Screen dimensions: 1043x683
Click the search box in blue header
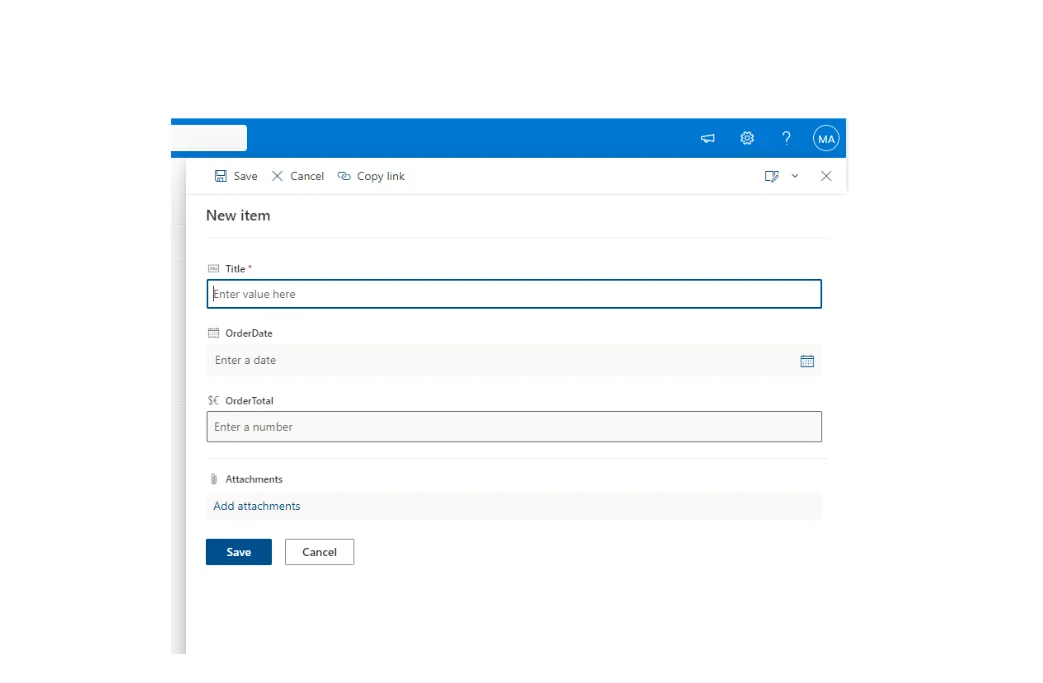209,138
